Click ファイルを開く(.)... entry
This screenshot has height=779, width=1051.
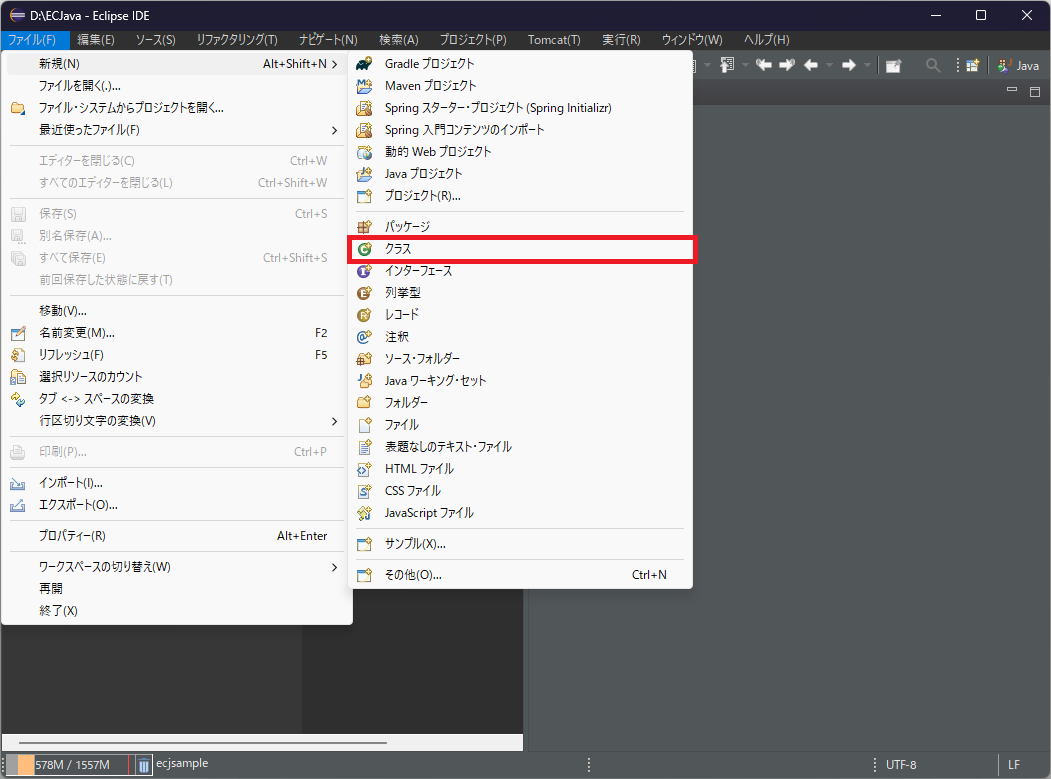click(177, 86)
